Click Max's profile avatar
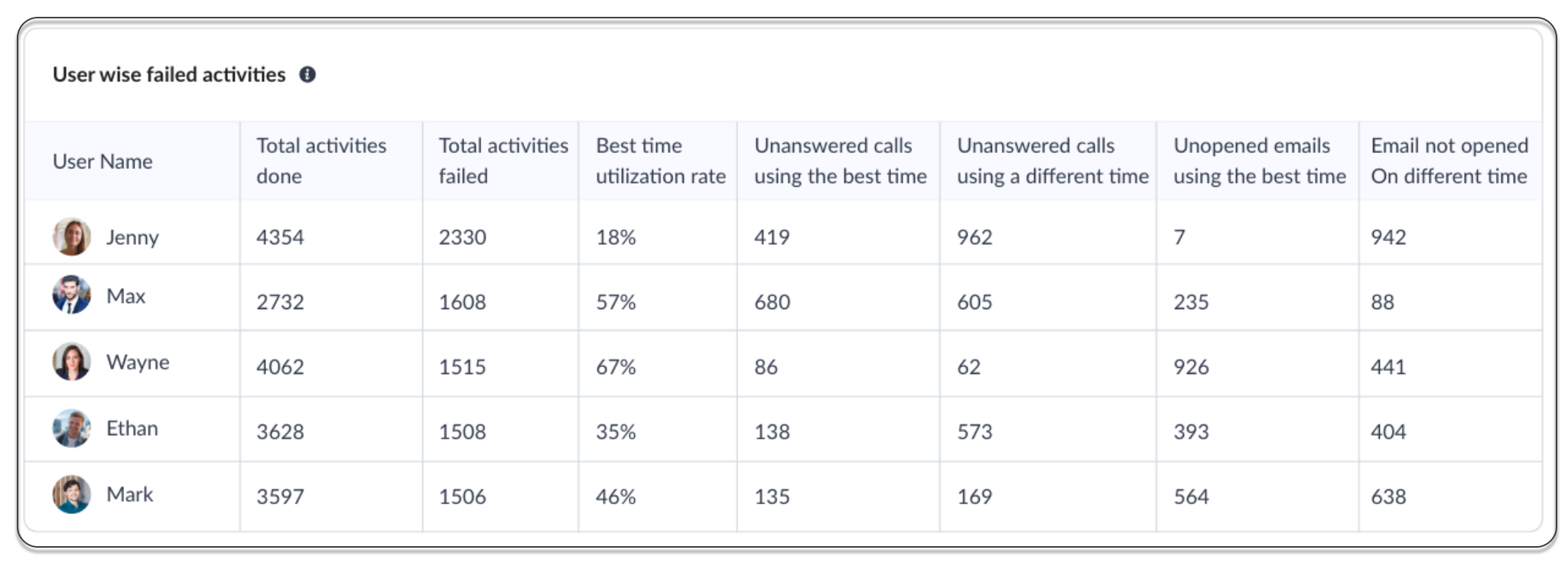 (x=71, y=295)
